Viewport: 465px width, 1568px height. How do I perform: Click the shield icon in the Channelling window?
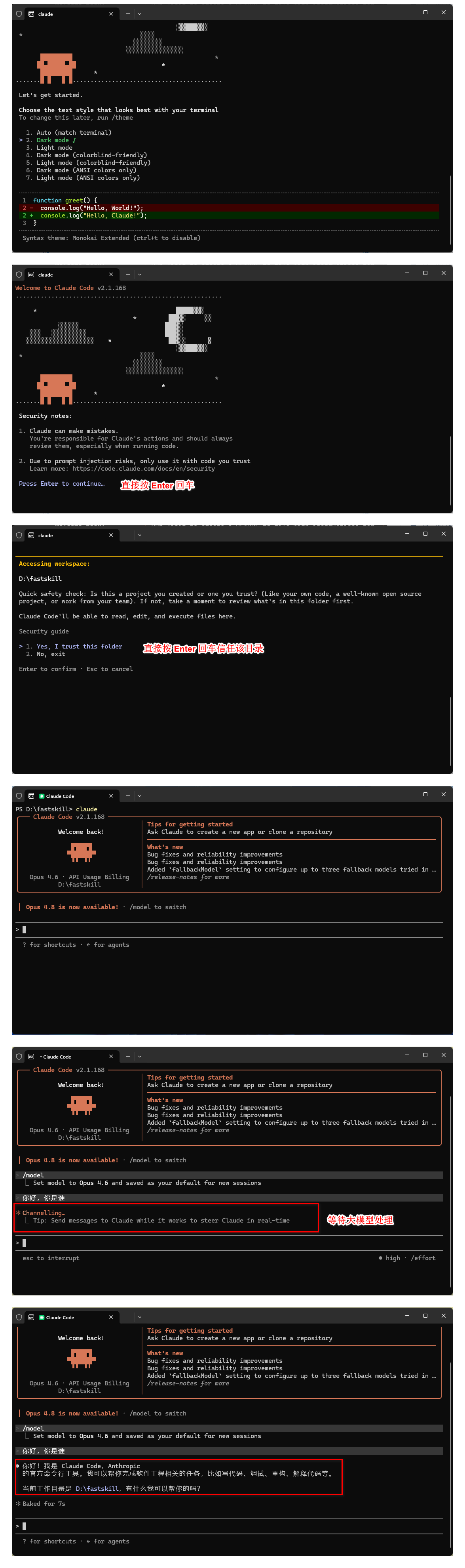coord(19,1056)
